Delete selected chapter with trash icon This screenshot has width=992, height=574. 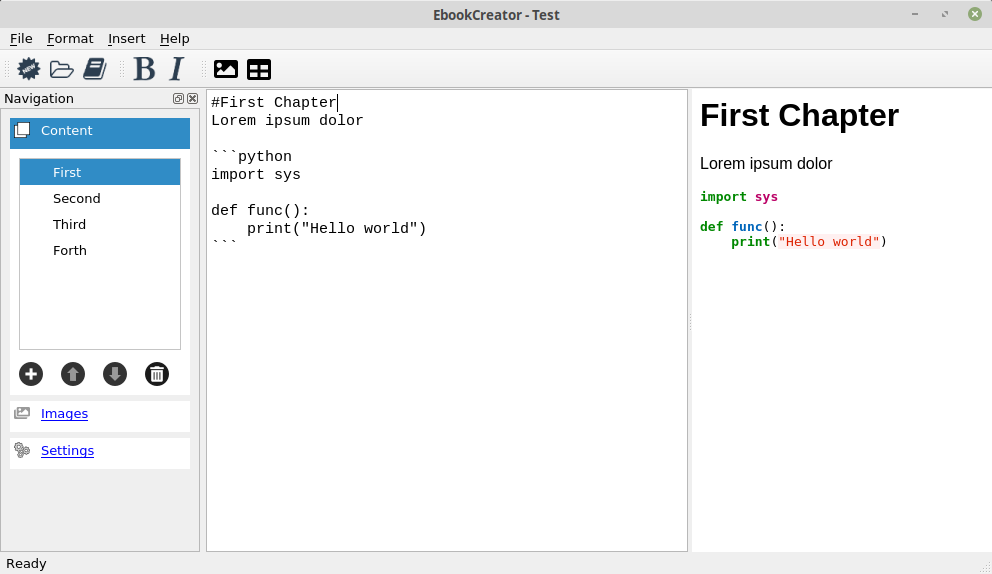pos(157,374)
